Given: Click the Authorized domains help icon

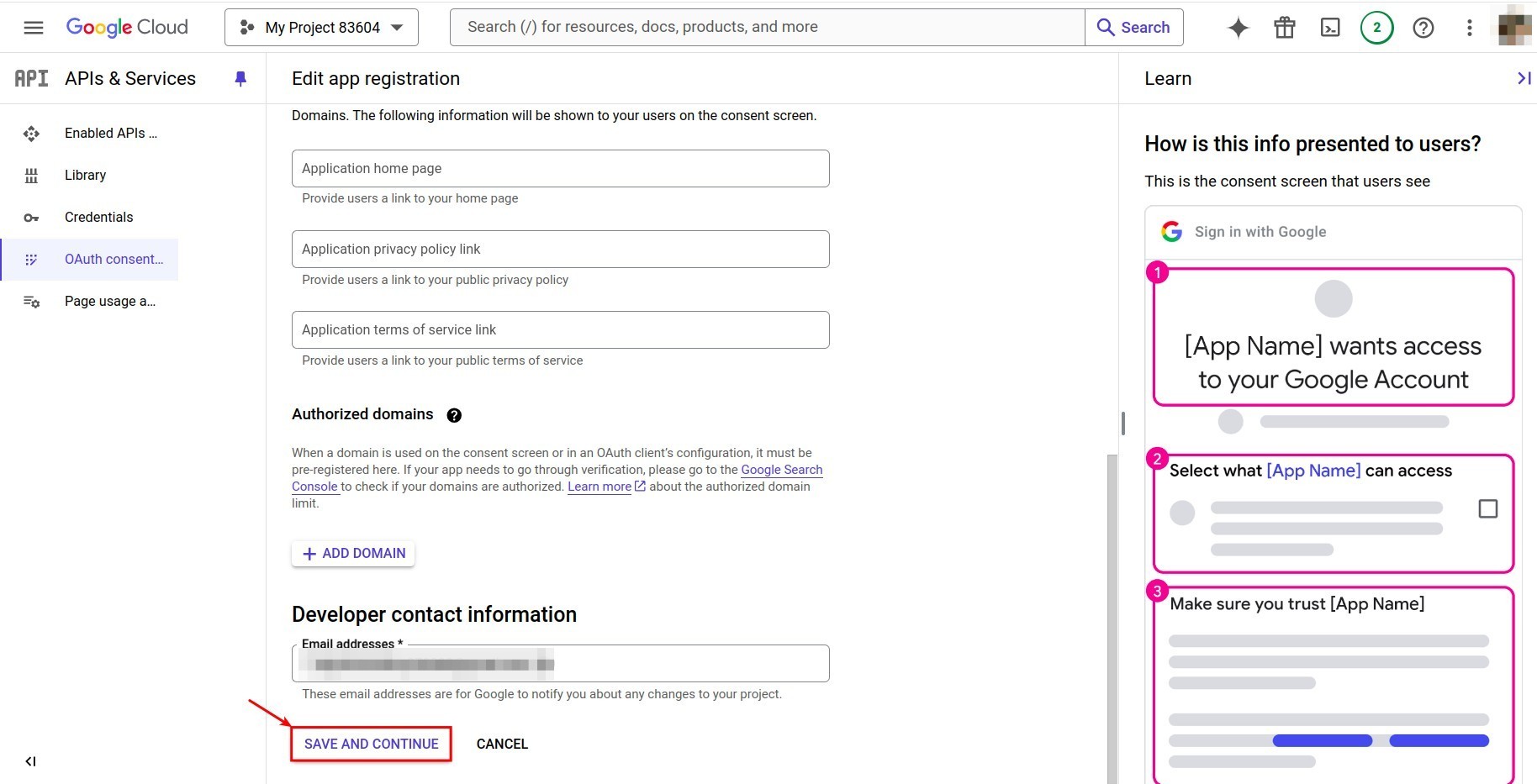Looking at the screenshot, I should pyautogui.click(x=453, y=414).
